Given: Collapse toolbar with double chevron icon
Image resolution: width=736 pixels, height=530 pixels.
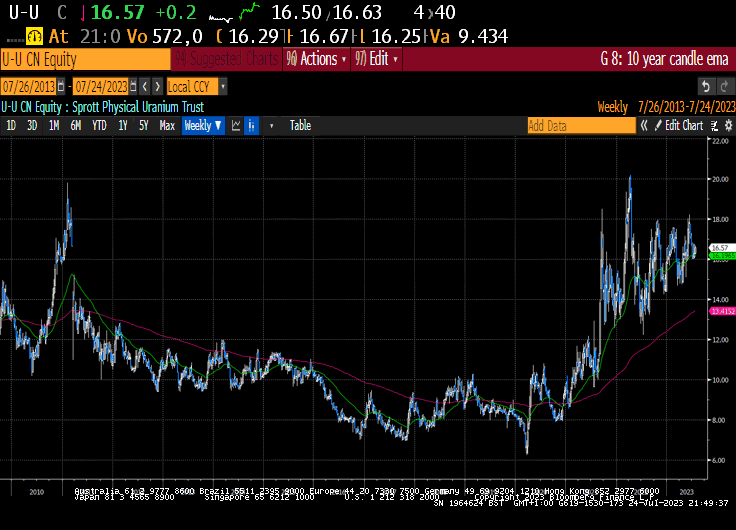Looking at the screenshot, I should (x=644, y=125).
